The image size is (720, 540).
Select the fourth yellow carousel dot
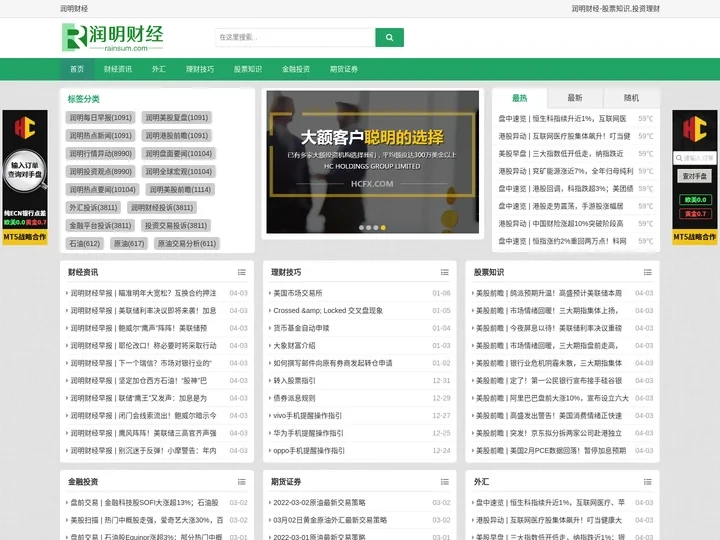coord(383,228)
